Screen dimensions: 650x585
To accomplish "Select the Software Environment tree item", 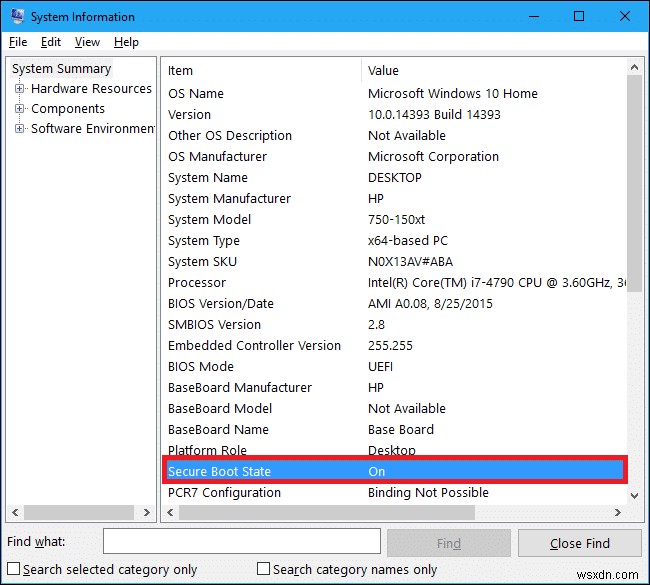I will pyautogui.click(x=93, y=129).
